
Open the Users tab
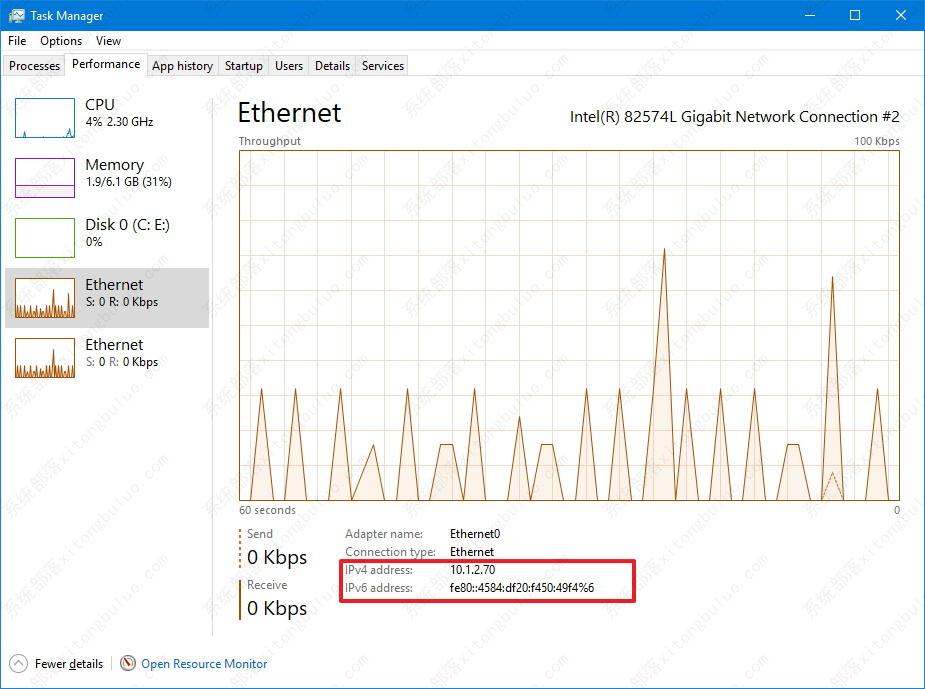point(288,65)
